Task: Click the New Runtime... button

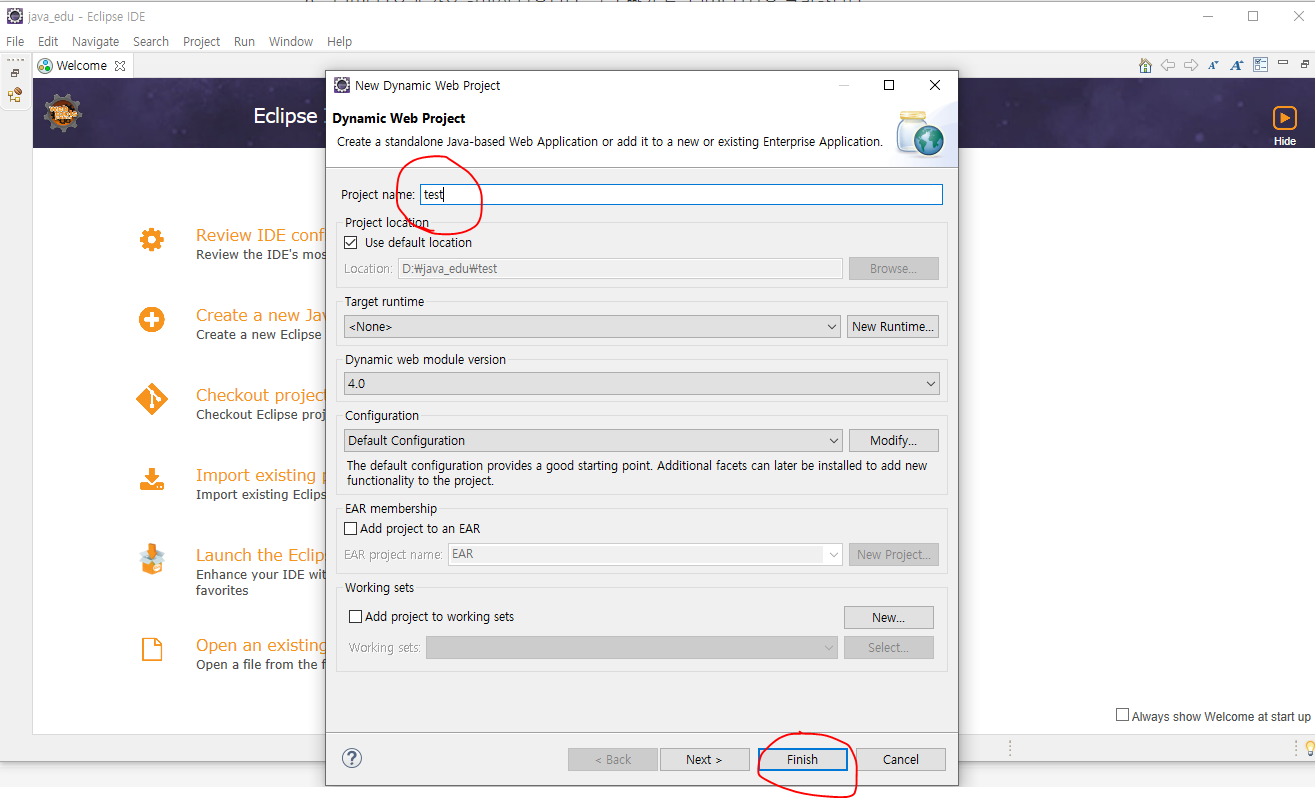Action: pos(894,327)
